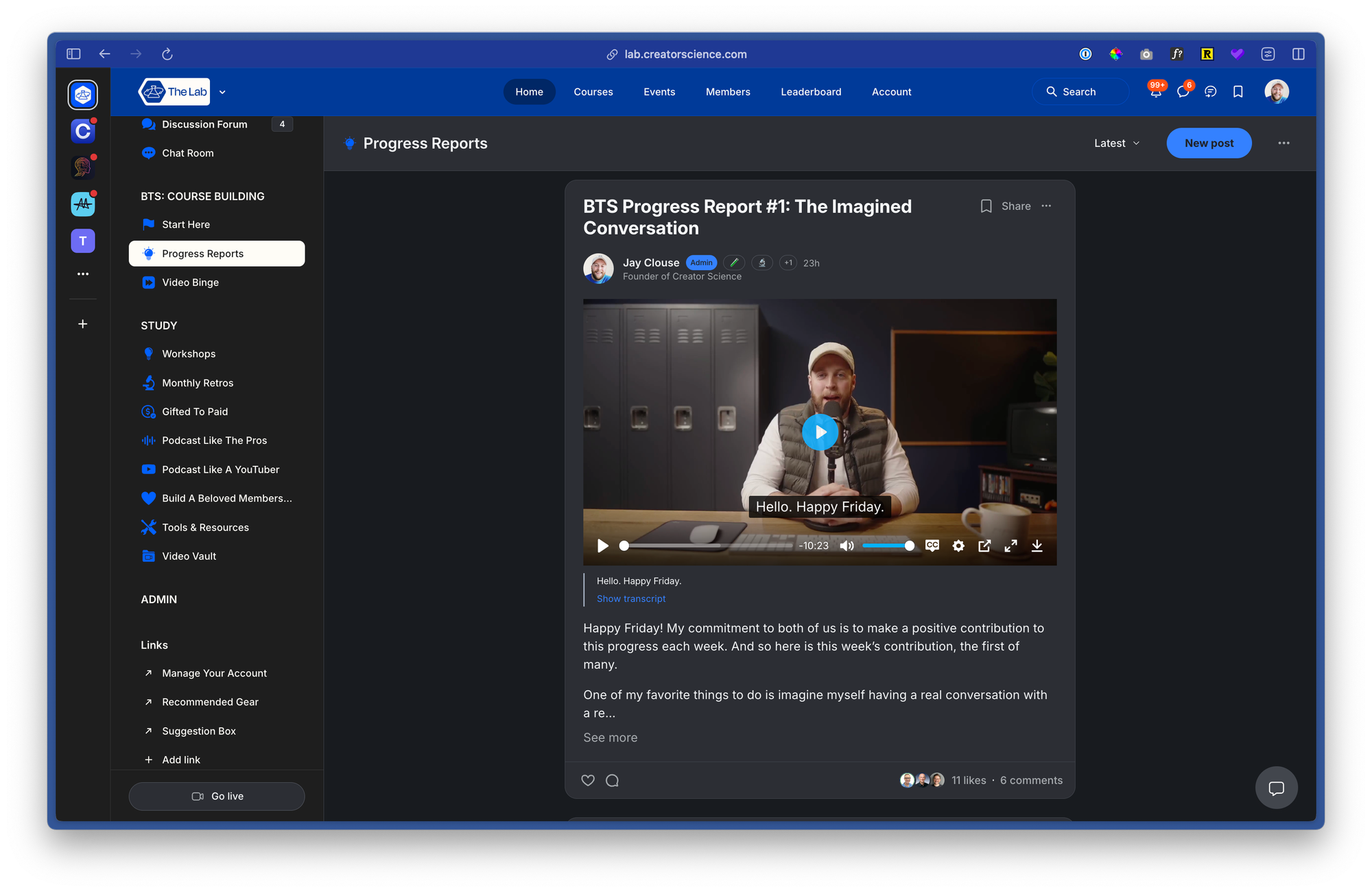Click Share on the post
1372x892 pixels.
pos(1016,206)
